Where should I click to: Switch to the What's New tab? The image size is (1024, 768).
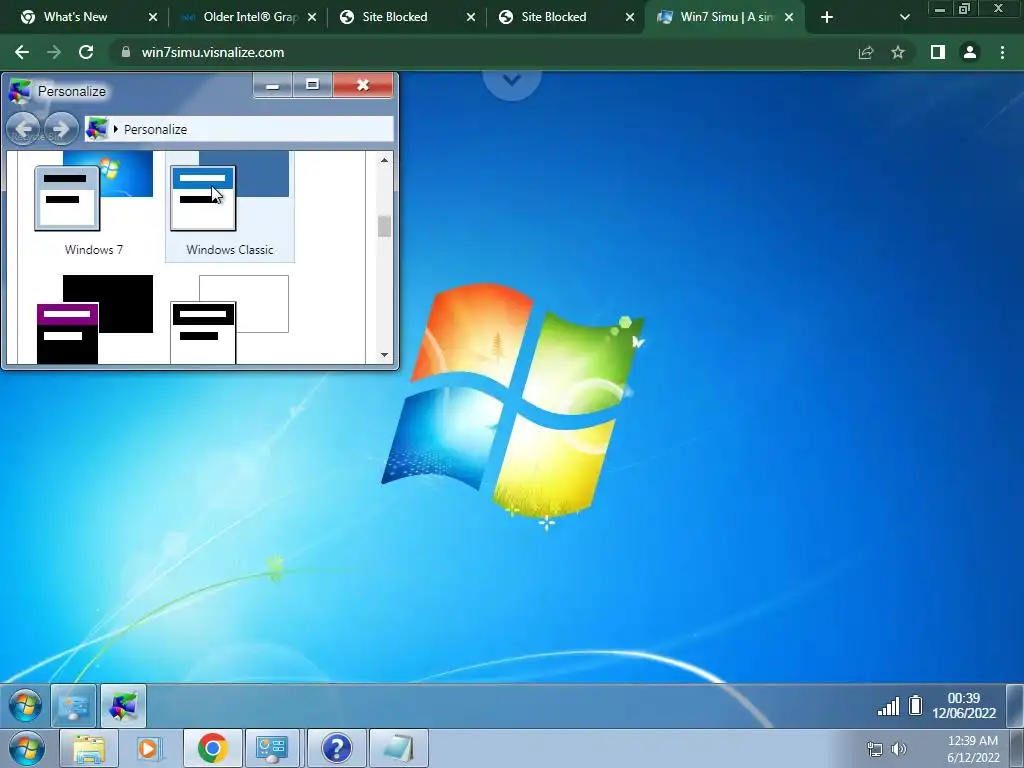[x=75, y=17]
